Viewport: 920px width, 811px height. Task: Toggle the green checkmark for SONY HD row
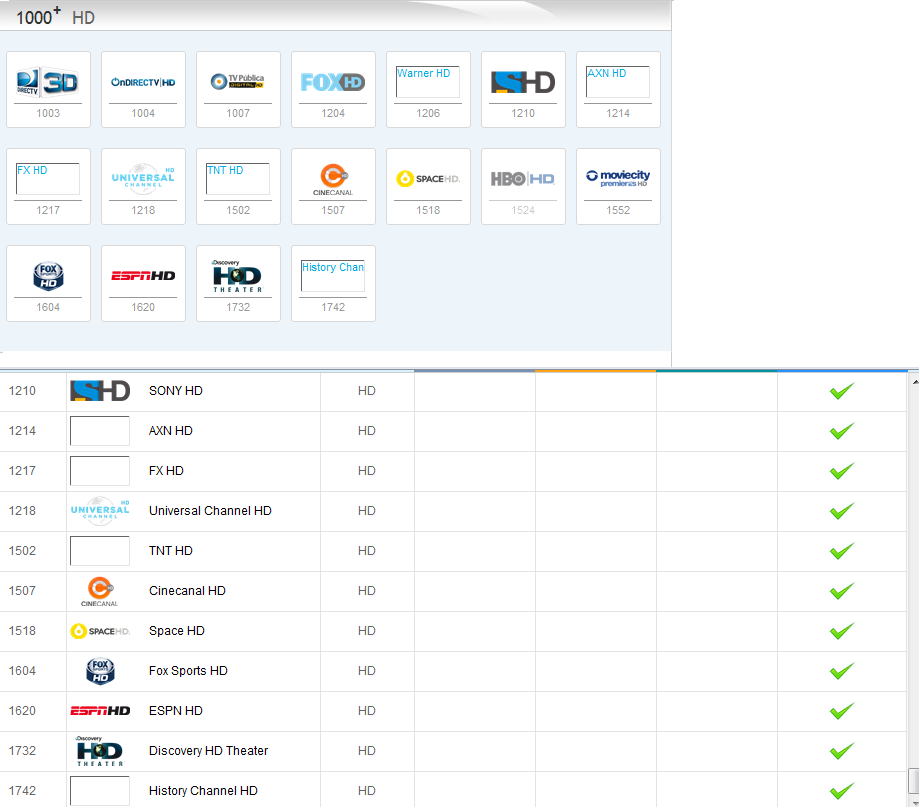(x=840, y=390)
